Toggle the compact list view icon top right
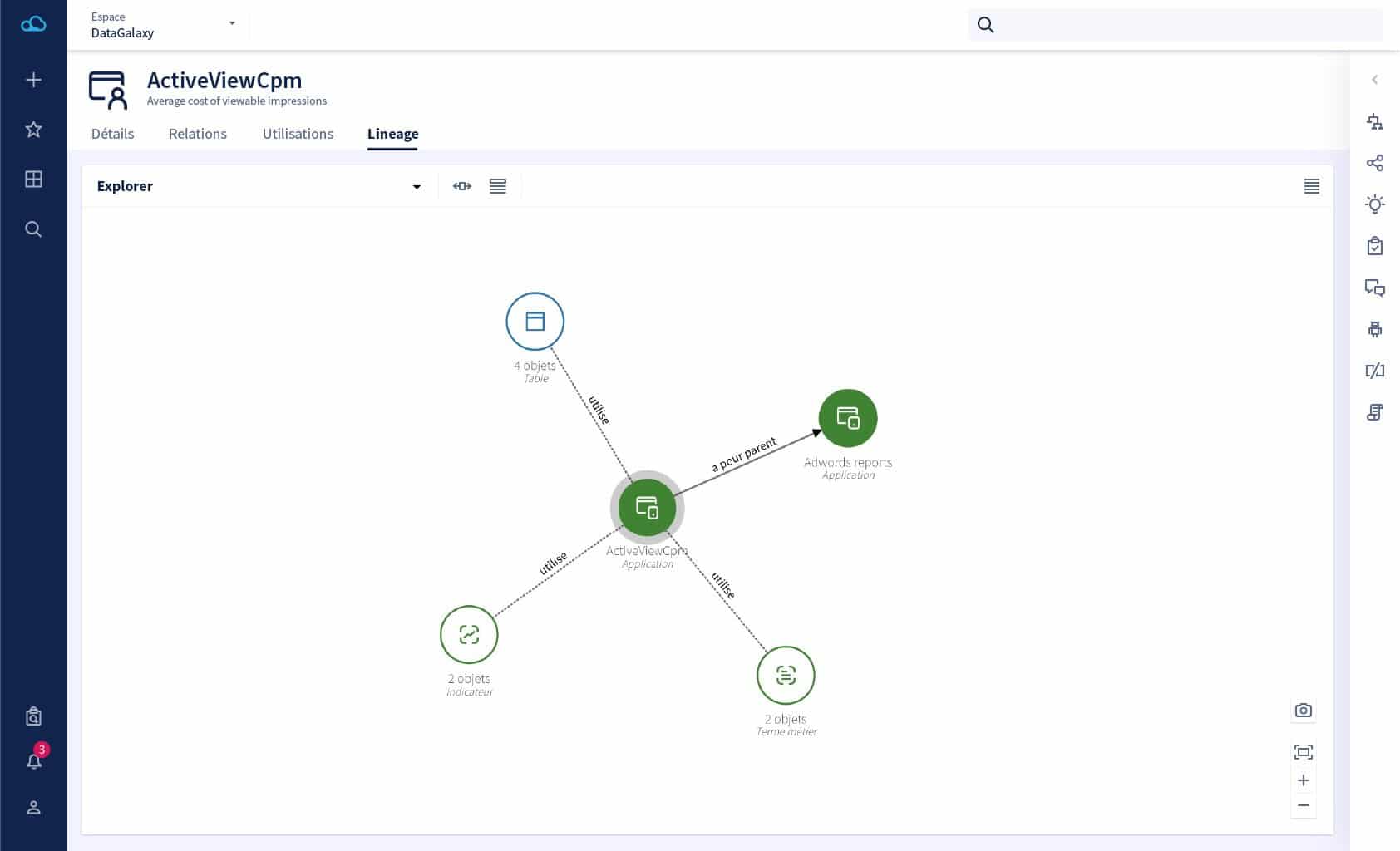Image resolution: width=1400 pixels, height=851 pixels. [x=1312, y=186]
